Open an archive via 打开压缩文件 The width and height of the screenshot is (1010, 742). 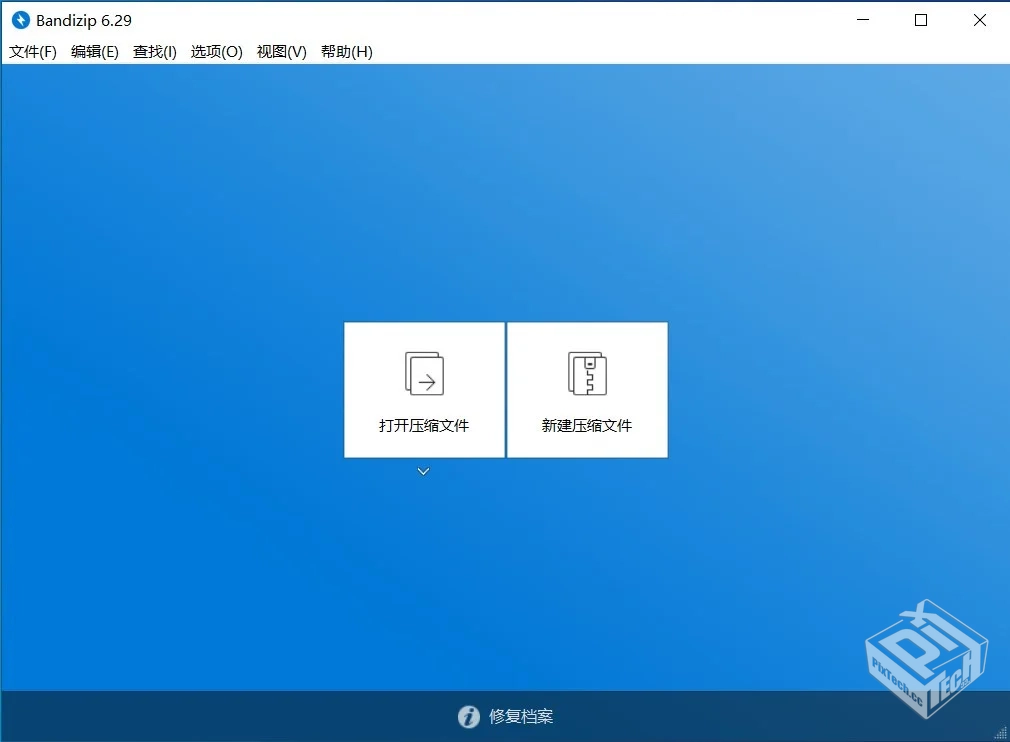point(423,425)
